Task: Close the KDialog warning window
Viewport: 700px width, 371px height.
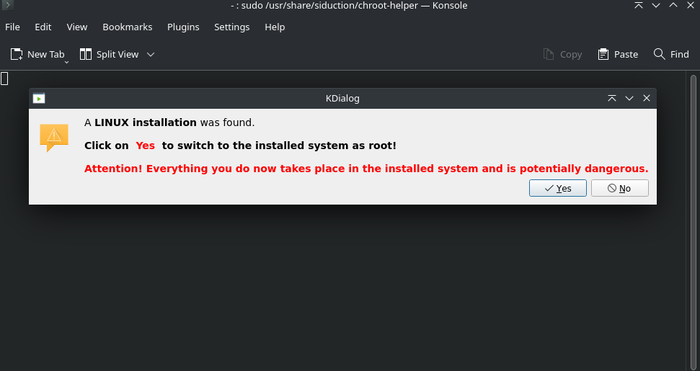Action: click(x=646, y=98)
